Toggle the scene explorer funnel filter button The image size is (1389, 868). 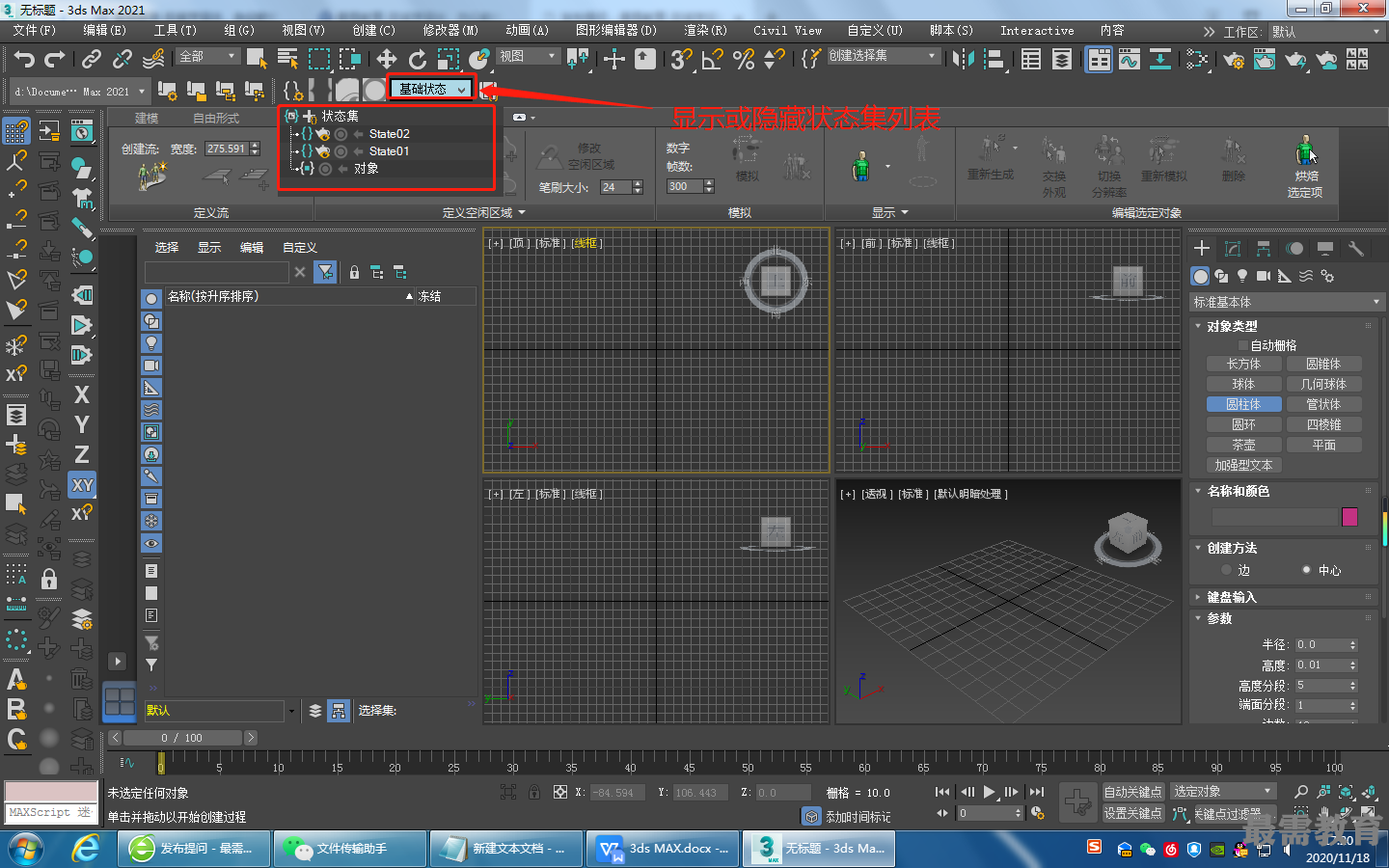[x=326, y=273]
